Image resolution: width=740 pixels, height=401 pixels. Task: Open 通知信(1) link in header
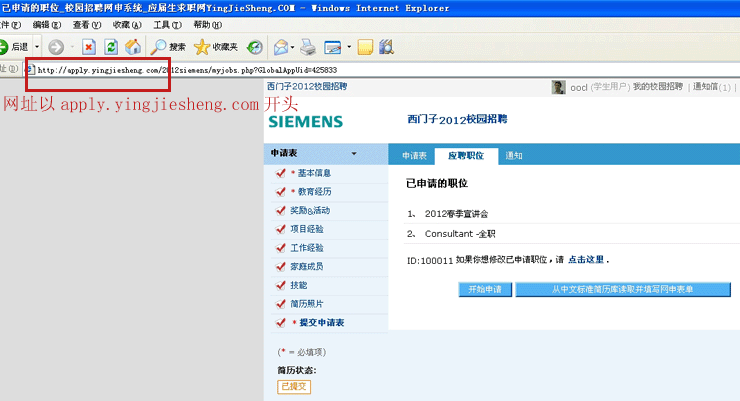pos(712,87)
